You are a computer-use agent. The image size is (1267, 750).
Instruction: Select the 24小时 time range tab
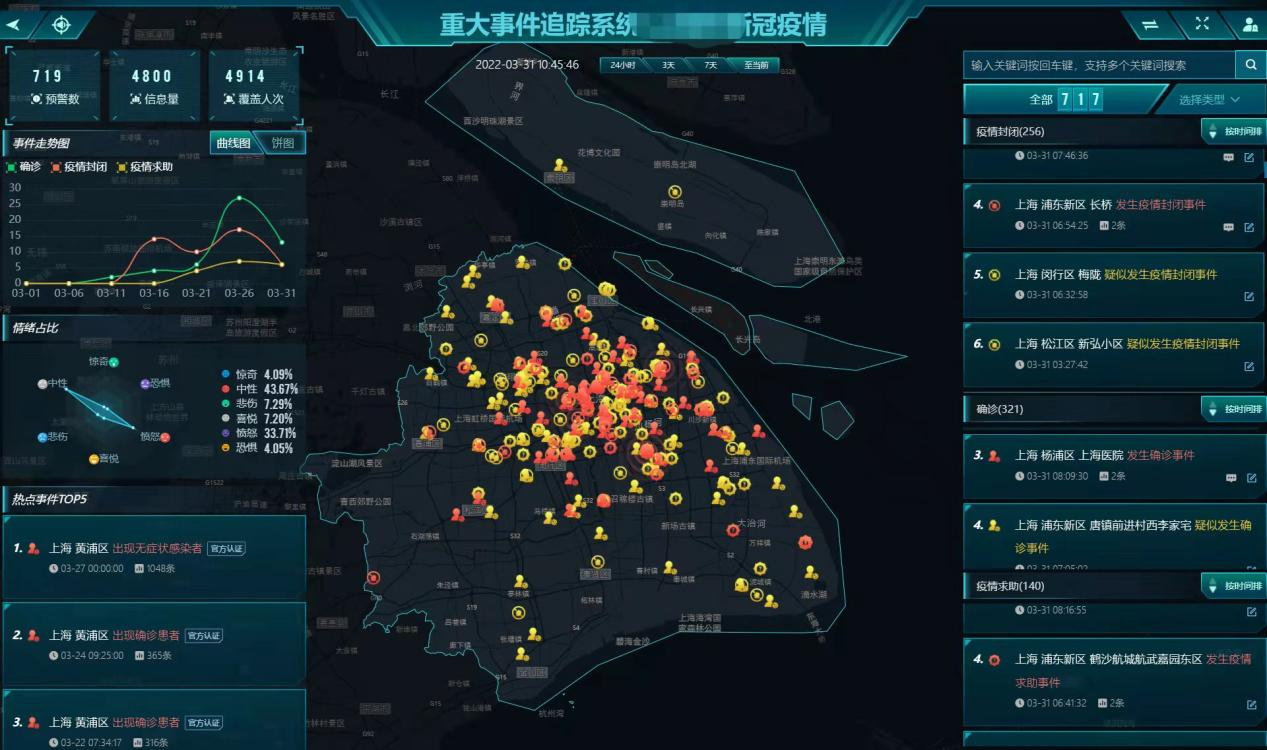click(623, 65)
